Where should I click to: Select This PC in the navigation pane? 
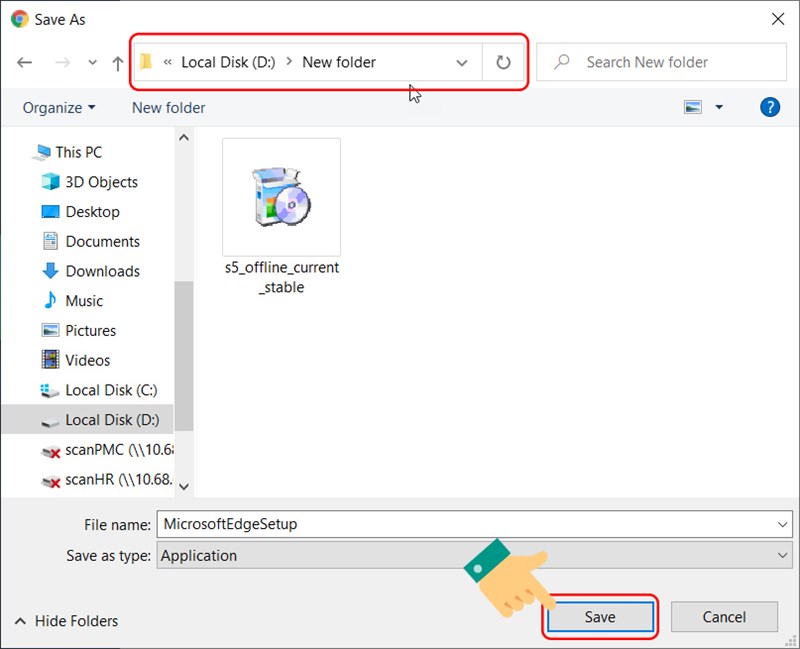(x=80, y=152)
